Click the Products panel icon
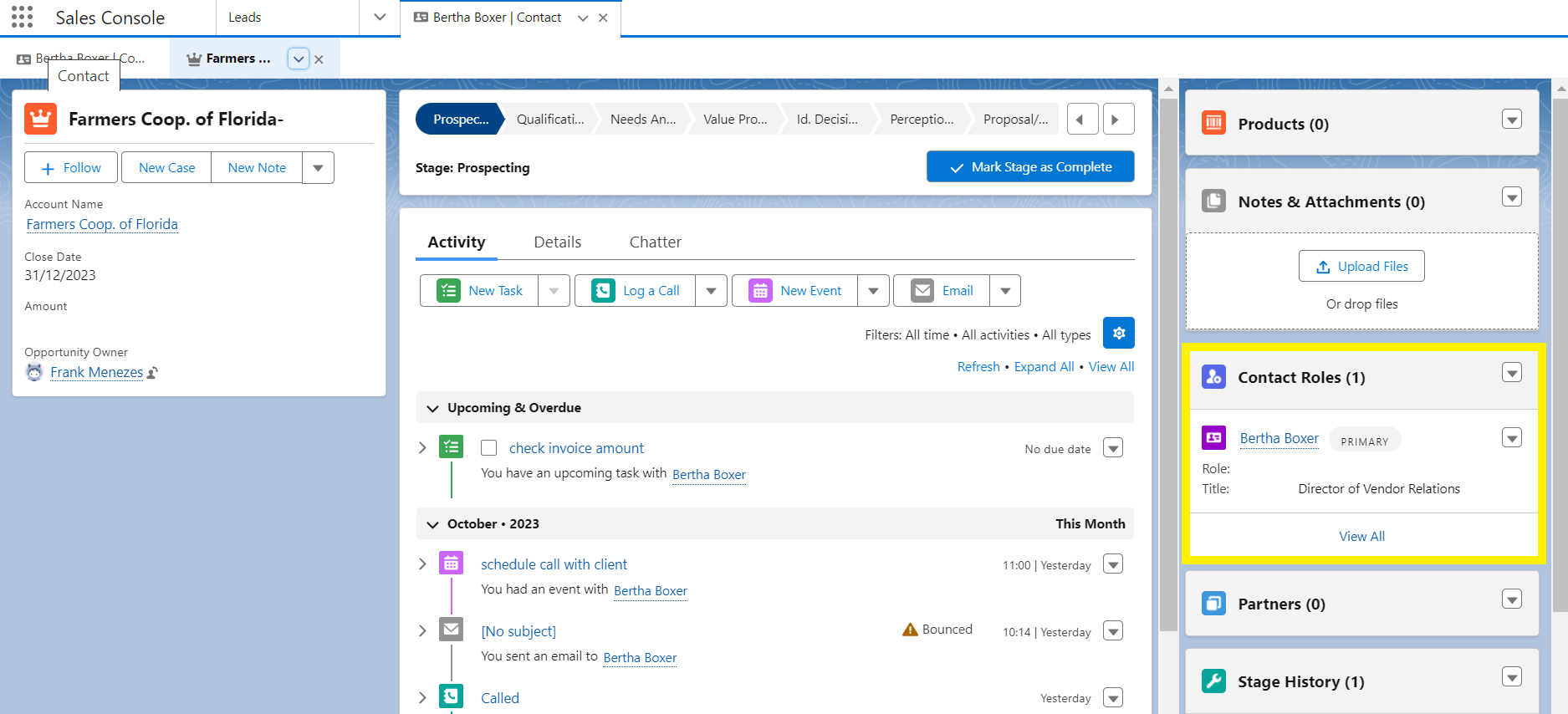 click(1213, 123)
